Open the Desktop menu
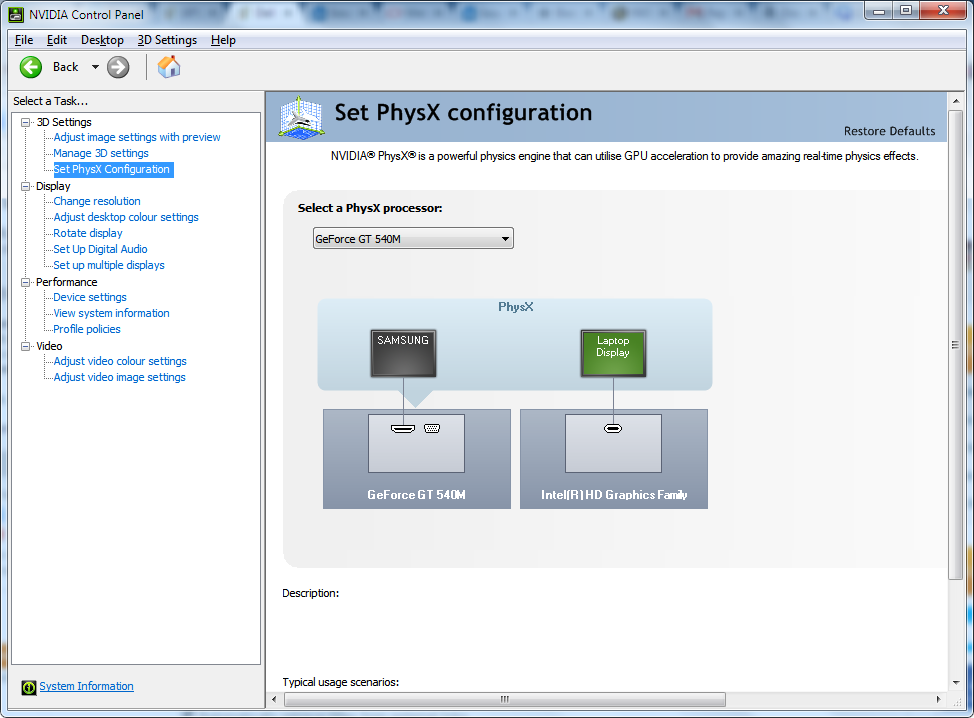The width and height of the screenshot is (974, 718). [102, 40]
